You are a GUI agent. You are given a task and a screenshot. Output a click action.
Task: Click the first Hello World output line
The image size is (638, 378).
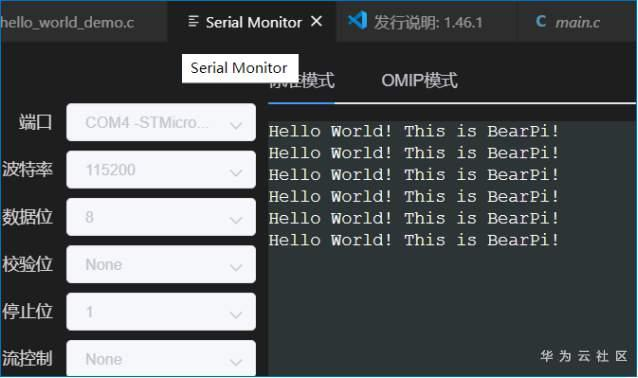pyautogui.click(x=414, y=131)
